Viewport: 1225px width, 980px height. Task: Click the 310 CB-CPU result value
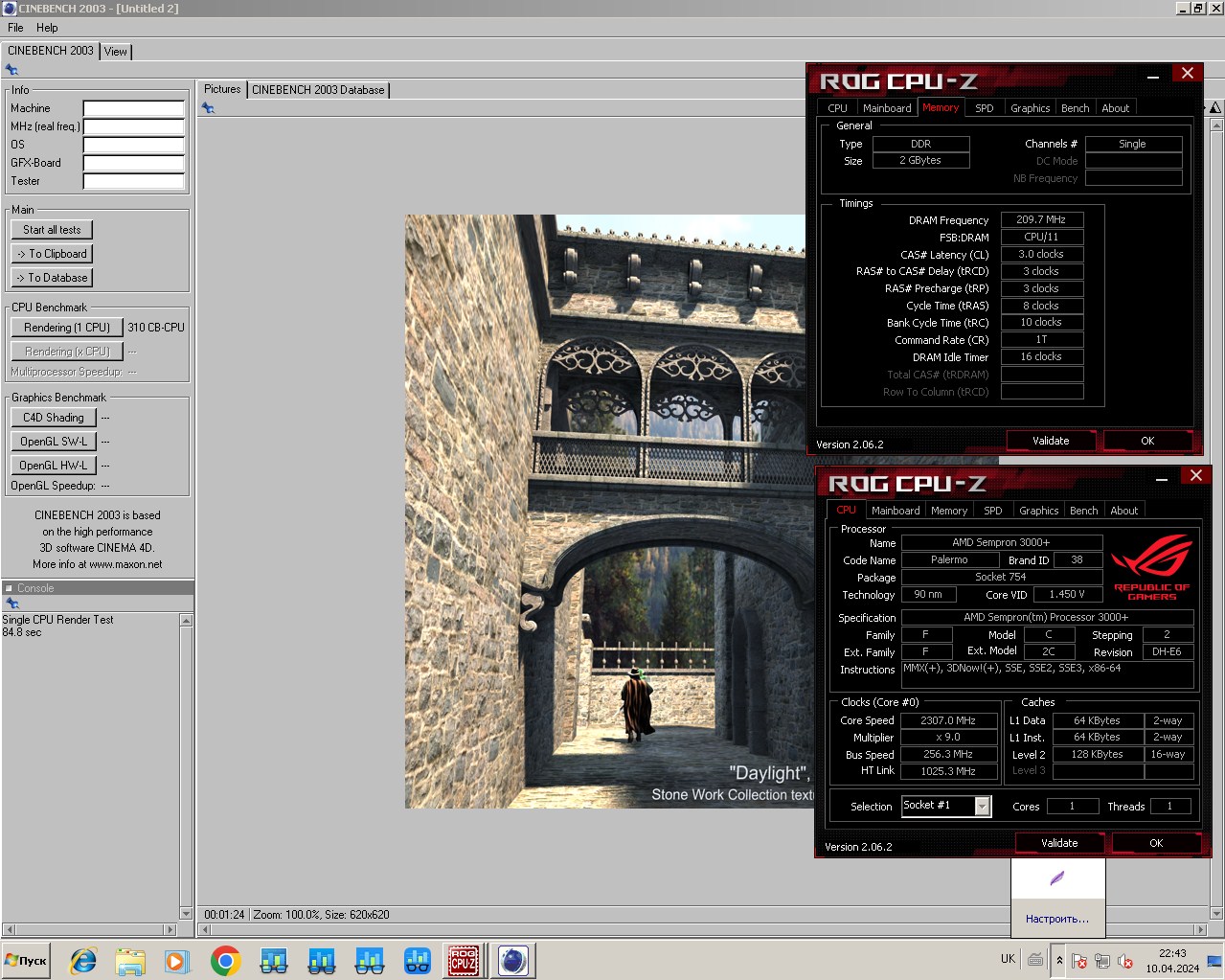(156, 328)
